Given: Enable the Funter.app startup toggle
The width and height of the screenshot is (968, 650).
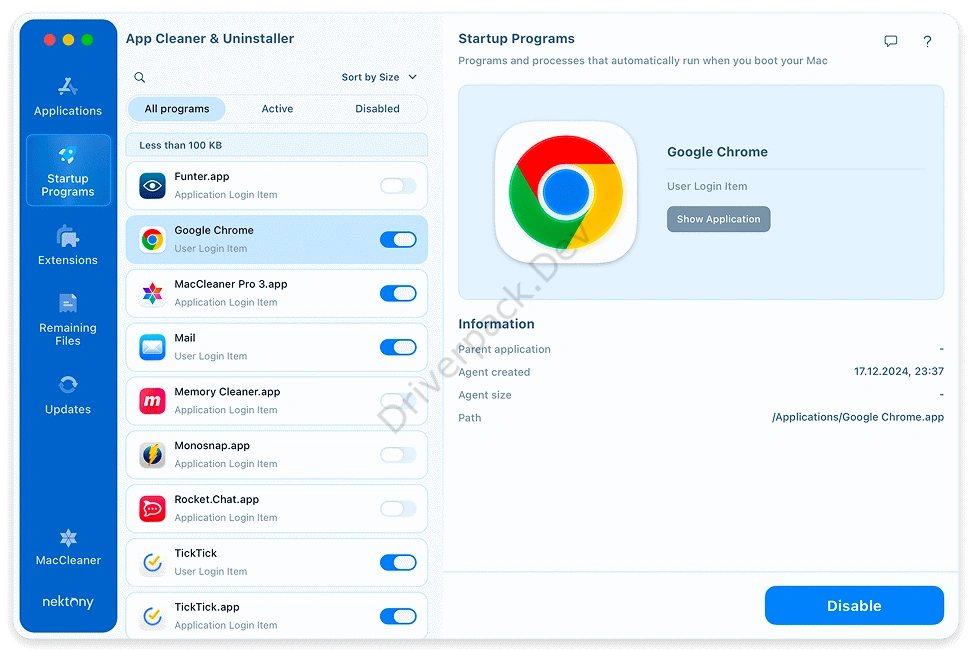Looking at the screenshot, I should pyautogui.click(x=398, y=186).
